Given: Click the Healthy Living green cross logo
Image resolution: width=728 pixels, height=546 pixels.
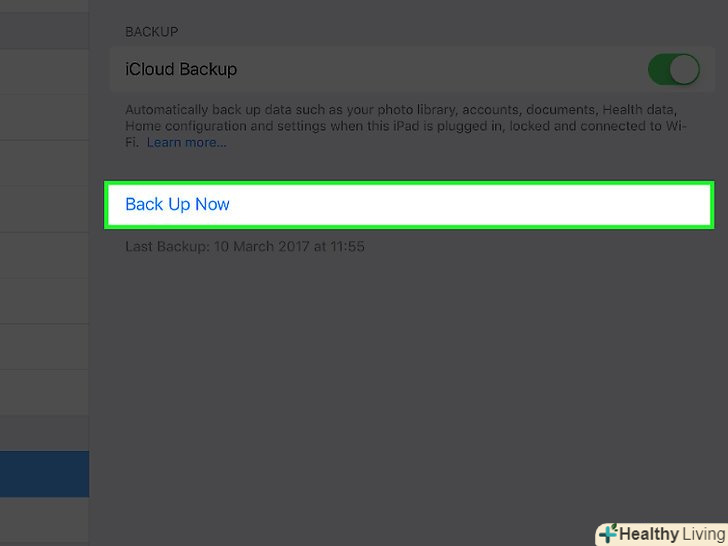Looking at the screenshot, I should (608, 534).
